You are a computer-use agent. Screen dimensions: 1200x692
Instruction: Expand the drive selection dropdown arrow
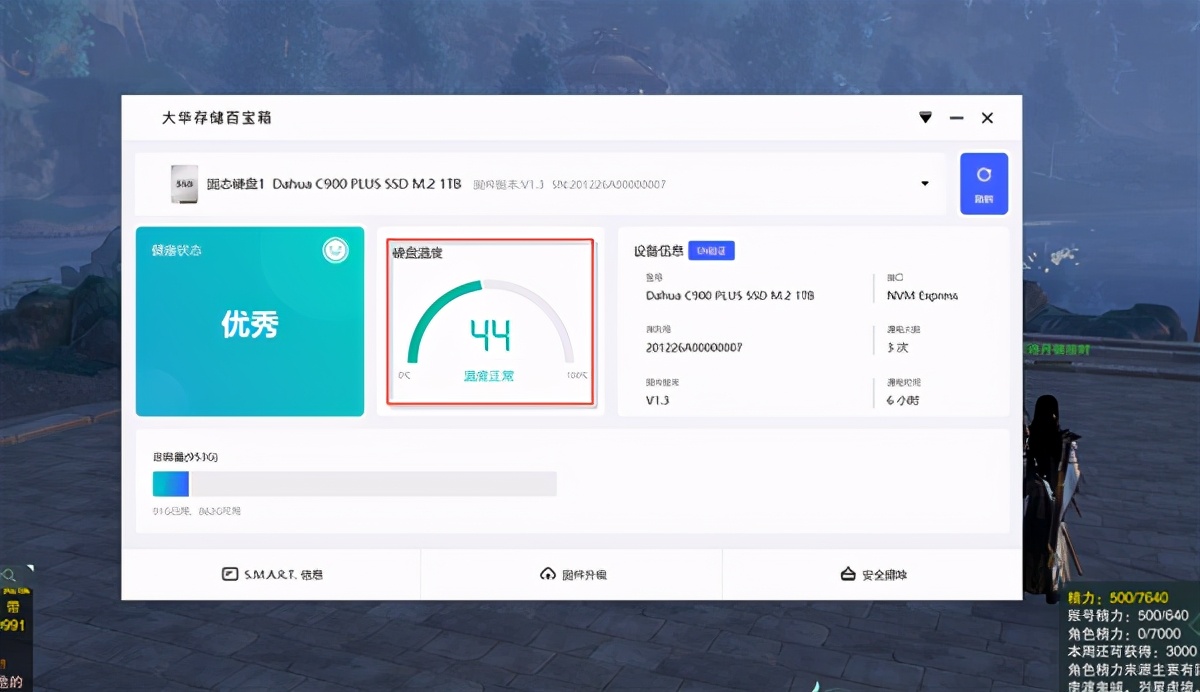pos(925,183)
